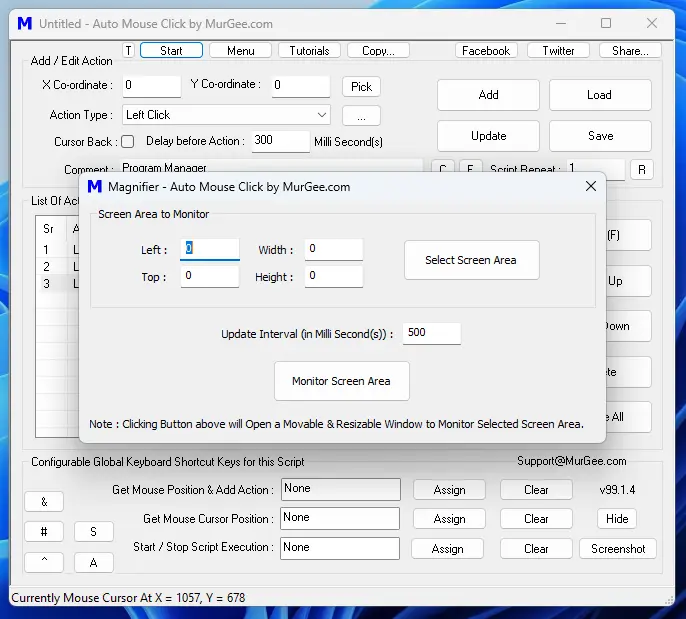Open the Twitter button
Screen dimensions: 686x619
click(x=558, y=51)
